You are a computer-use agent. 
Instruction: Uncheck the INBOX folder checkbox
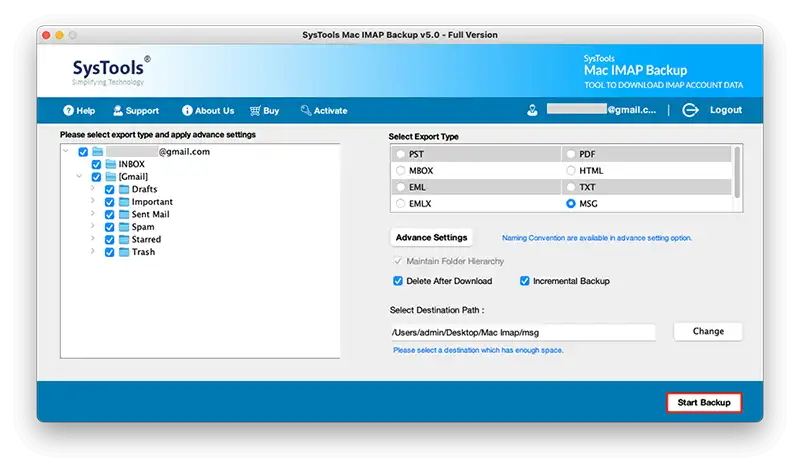96,164
